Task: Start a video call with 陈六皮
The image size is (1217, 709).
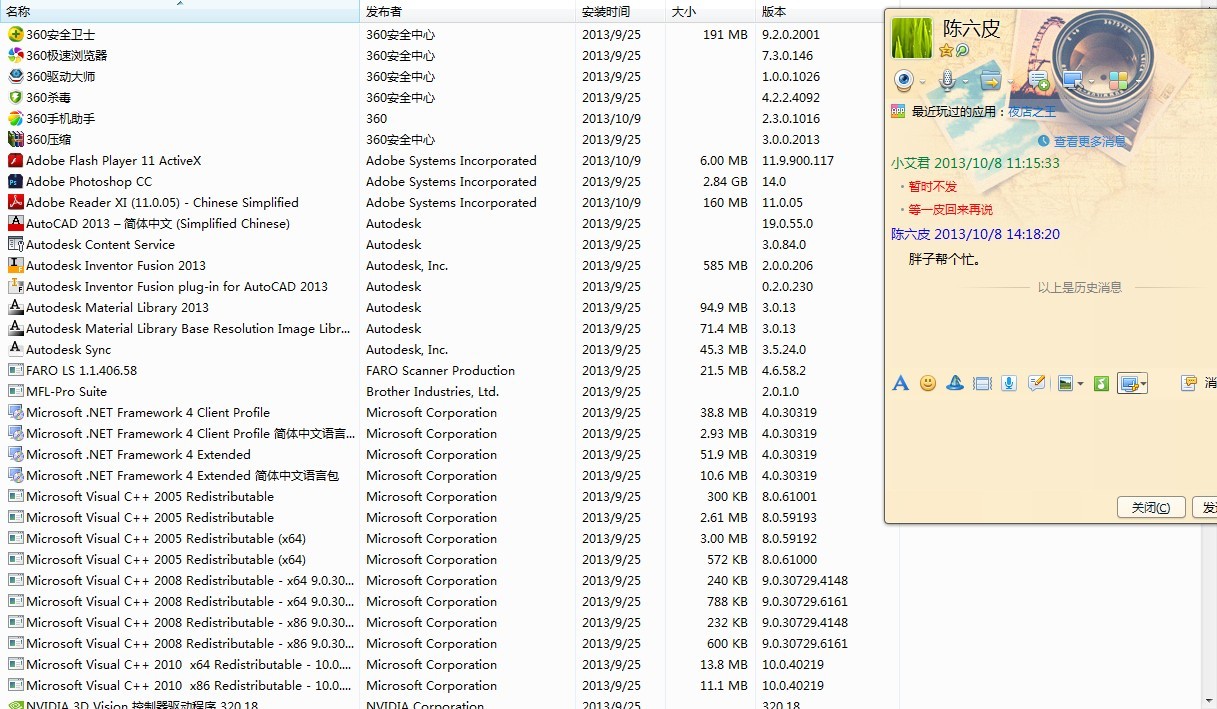Action: pos(904,80)
